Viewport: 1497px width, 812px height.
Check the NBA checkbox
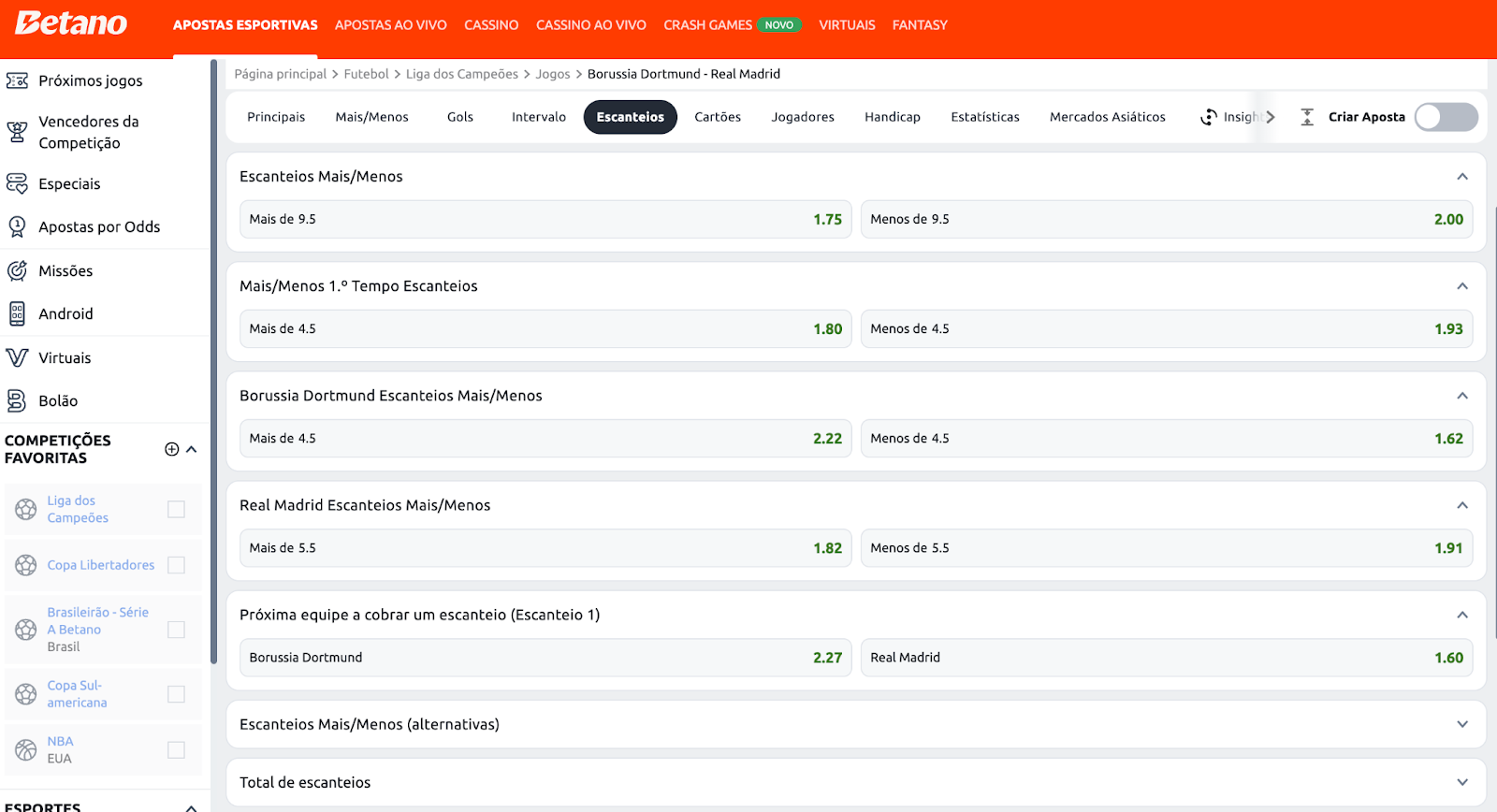(x=176, y=749)
